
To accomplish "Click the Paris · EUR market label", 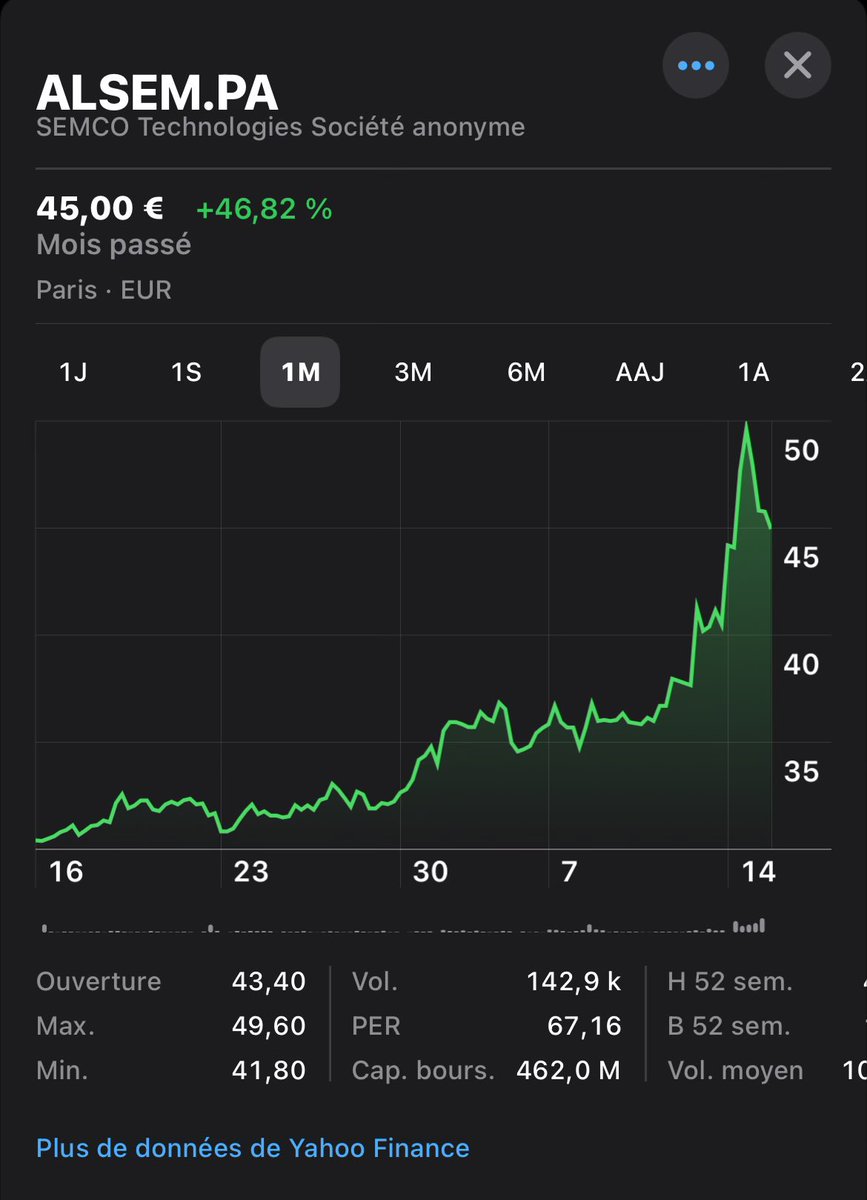I will 104,291.
